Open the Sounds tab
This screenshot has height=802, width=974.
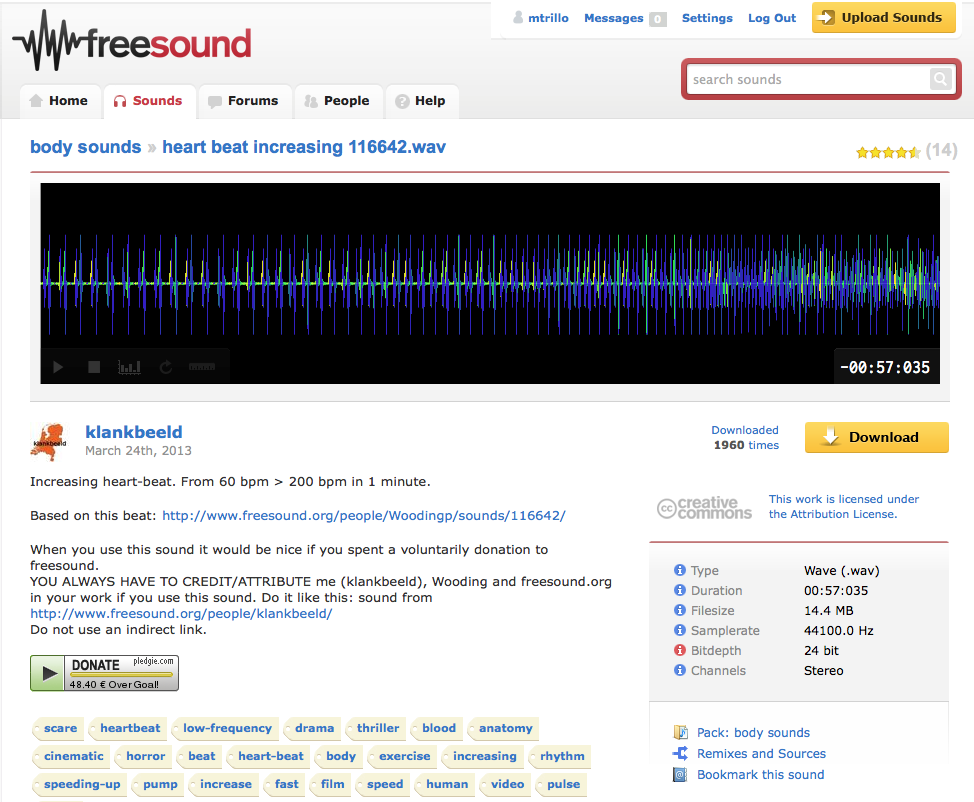[x=150, y=101]
